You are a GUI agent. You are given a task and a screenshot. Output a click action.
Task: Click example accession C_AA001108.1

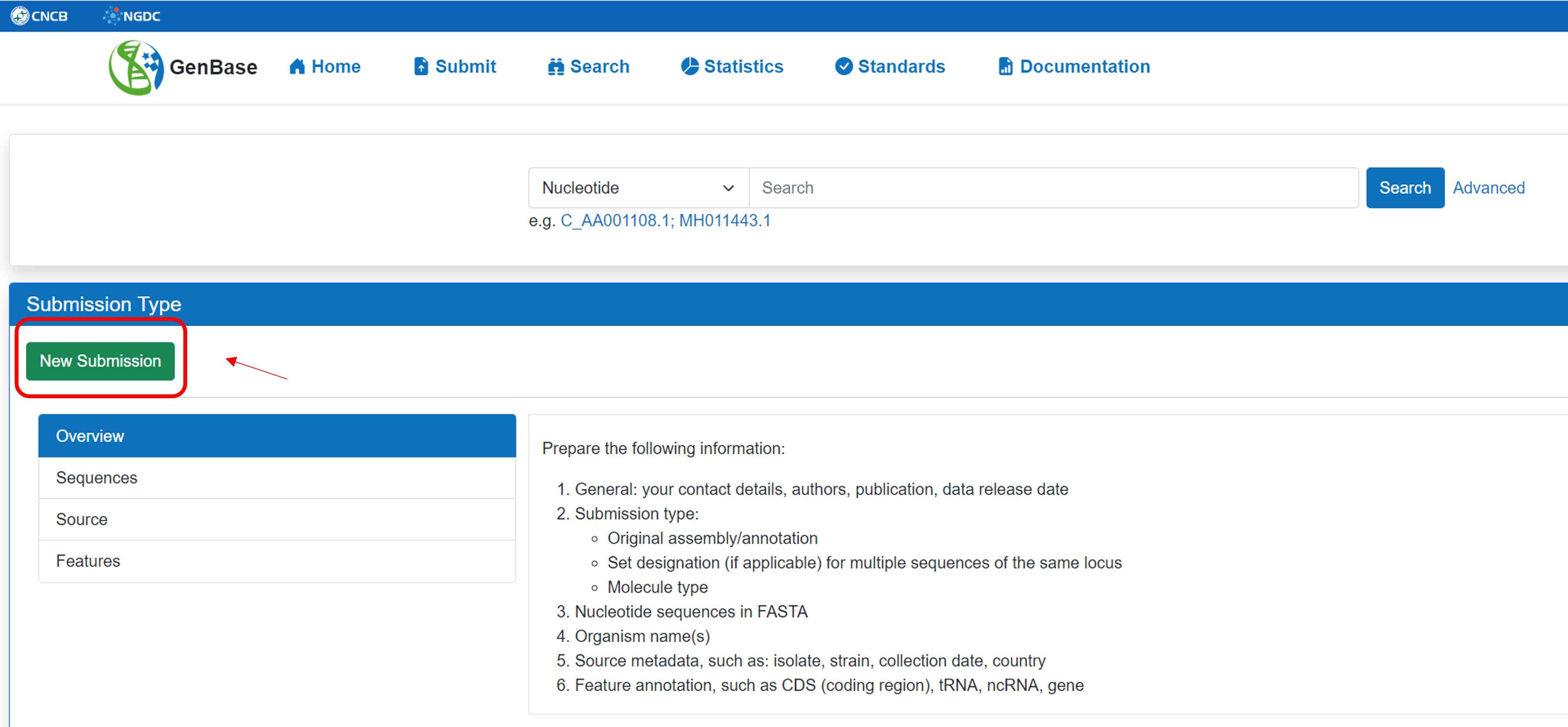[615, 220]
